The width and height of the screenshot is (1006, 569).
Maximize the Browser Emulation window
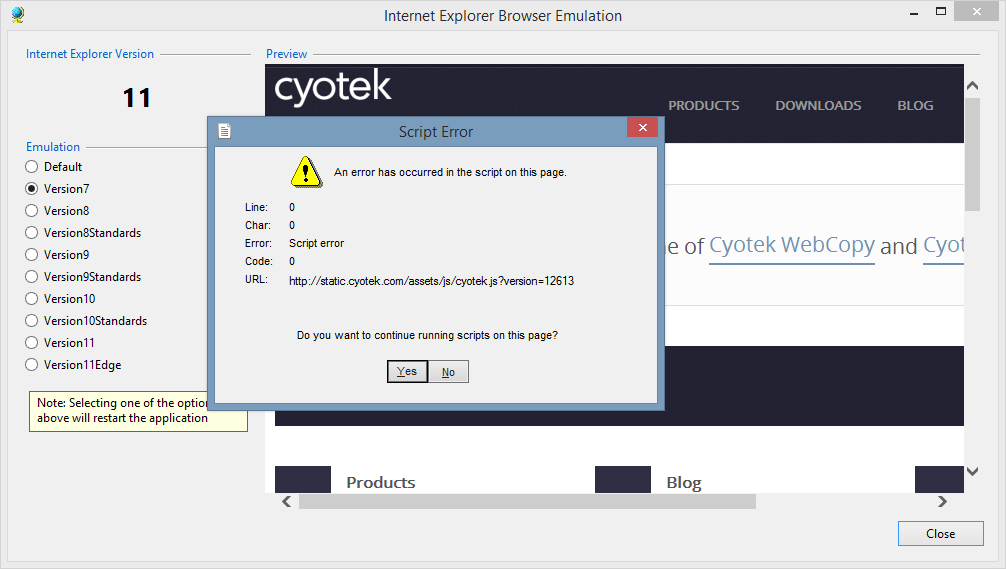tap(941, 12)
